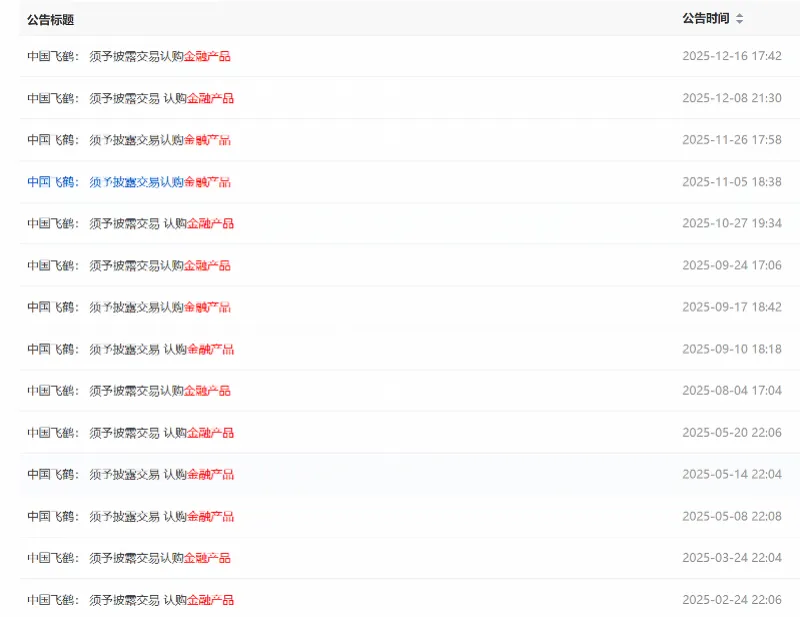Select the timestamp 2025-08-04 17:04
The width and height of the screenshot is (800, 617).
[732, 390]
